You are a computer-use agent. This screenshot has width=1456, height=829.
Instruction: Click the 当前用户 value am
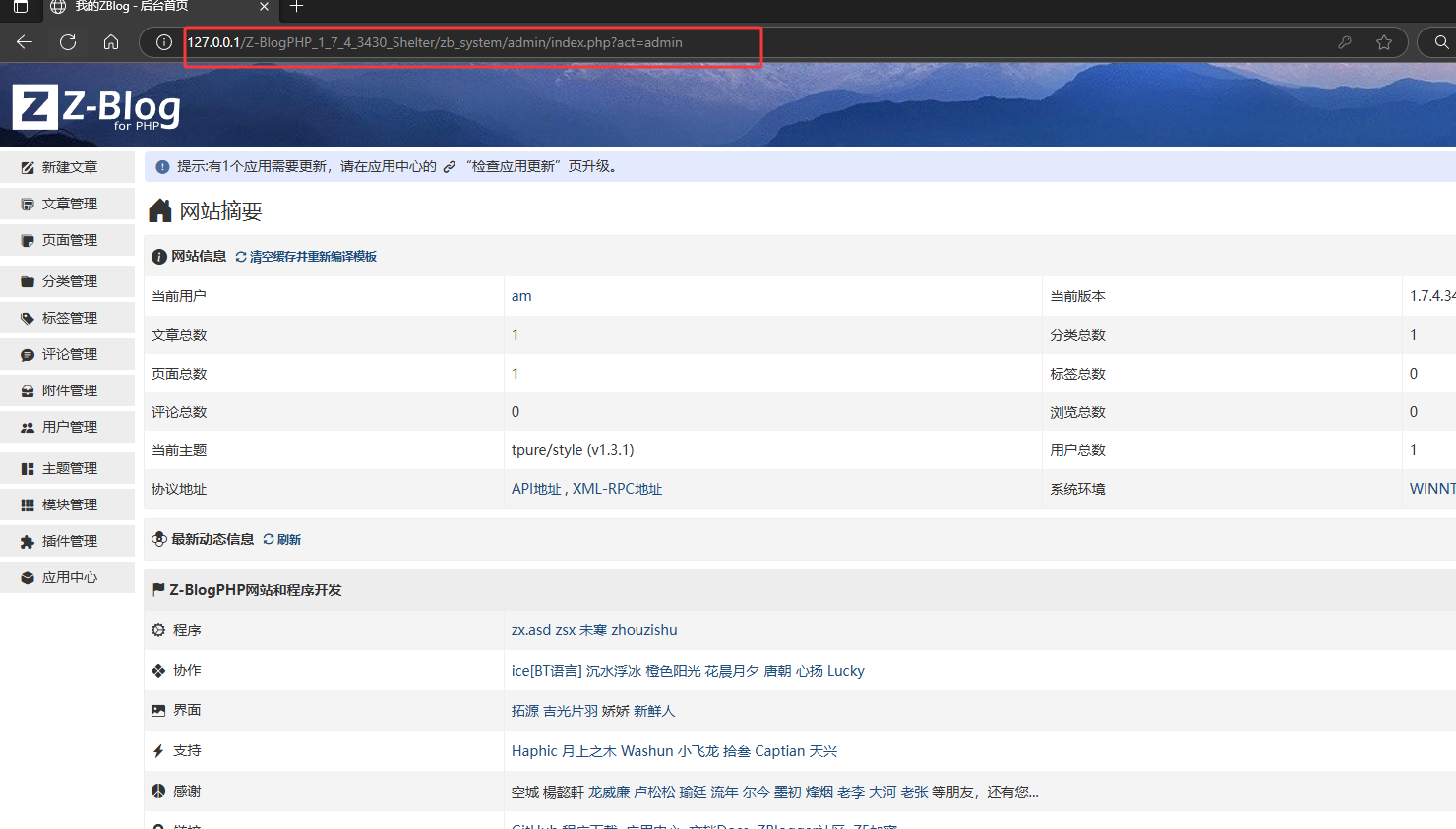pyautogui.click(x=521, y=296)
